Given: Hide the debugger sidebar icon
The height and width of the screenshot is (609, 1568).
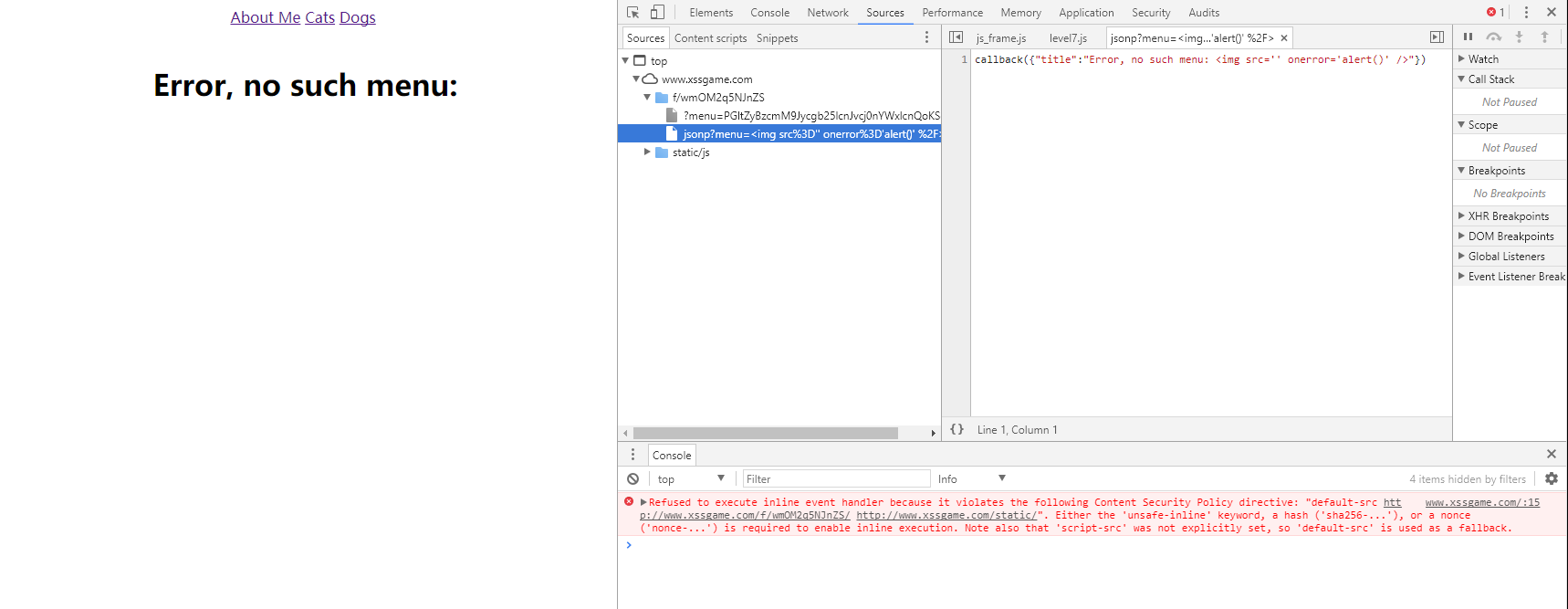Looking at the screenshot, I should 1437,37.
